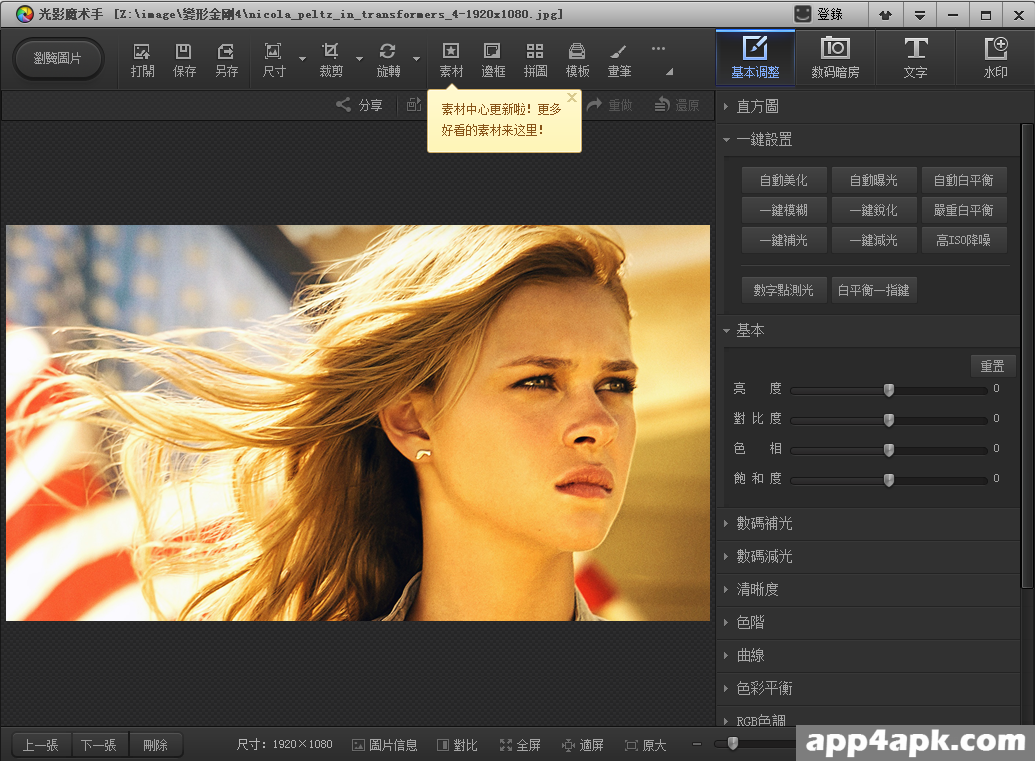
Task: Select the 畫筆 brush tool
Action: pyautogui.click(x=619, y=59)
